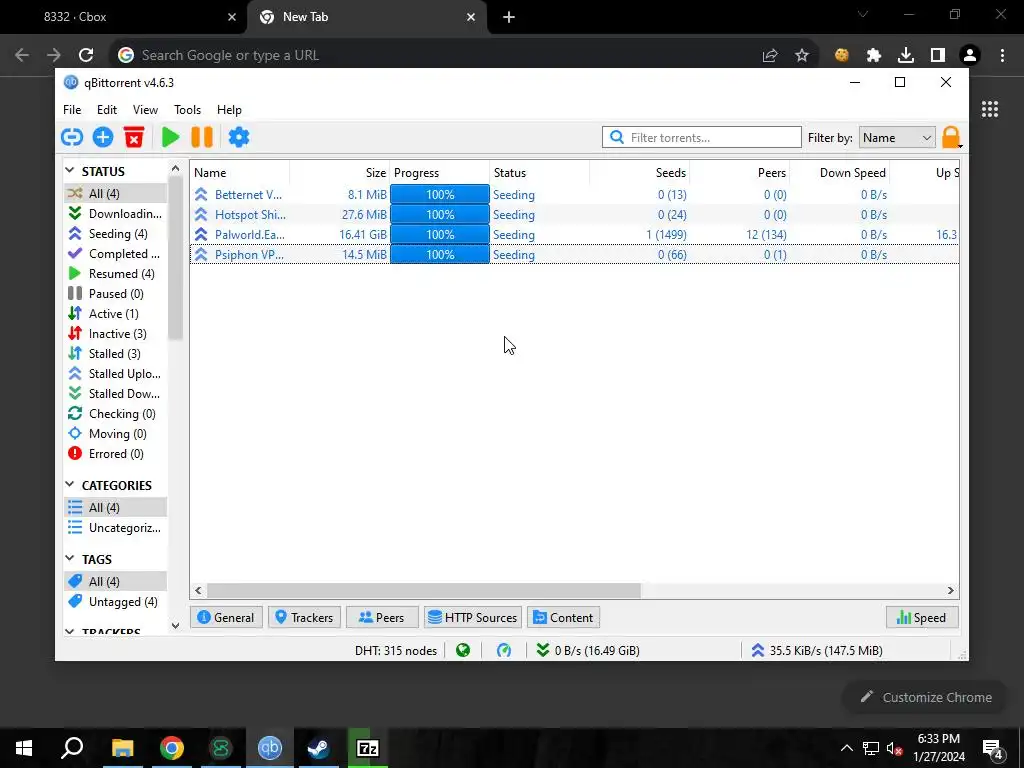The image size is (1024, 768).
Task: Sort by the Down Speed column header
Action: pyautogui.click(x=840, y=172)
